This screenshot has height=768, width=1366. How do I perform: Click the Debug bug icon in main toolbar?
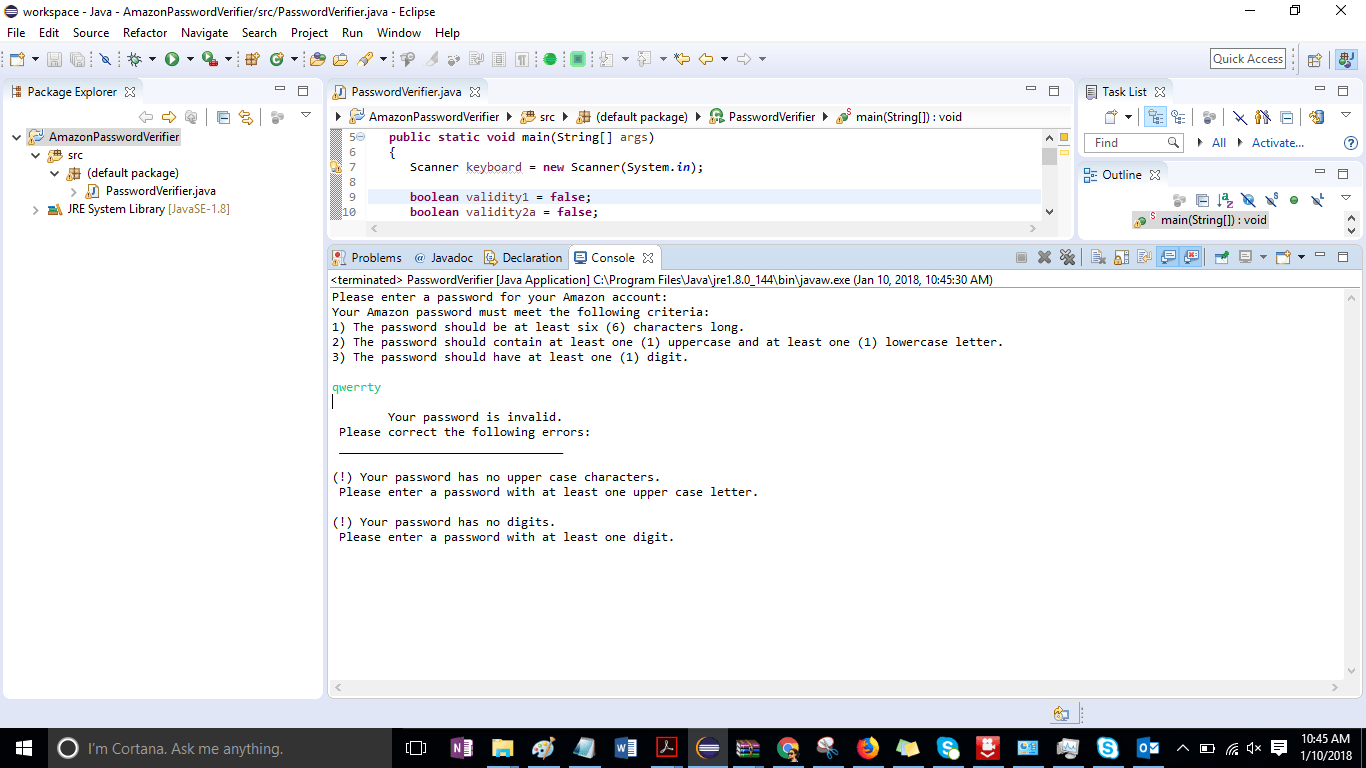pos(135,60)
